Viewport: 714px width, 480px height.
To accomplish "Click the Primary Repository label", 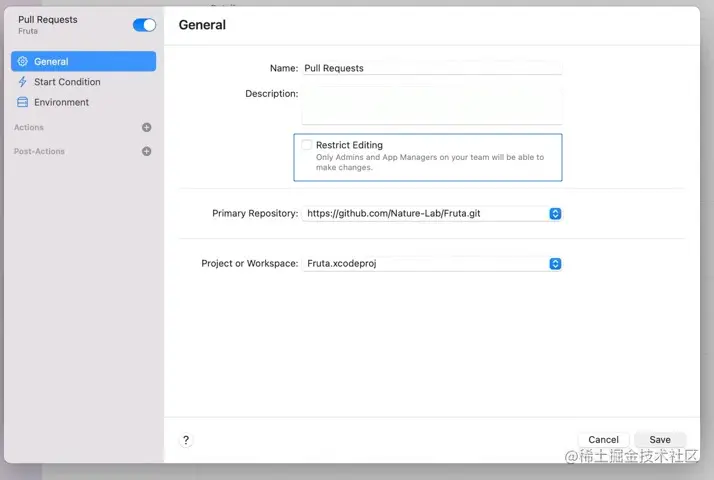I will click(x=255, y=214).
